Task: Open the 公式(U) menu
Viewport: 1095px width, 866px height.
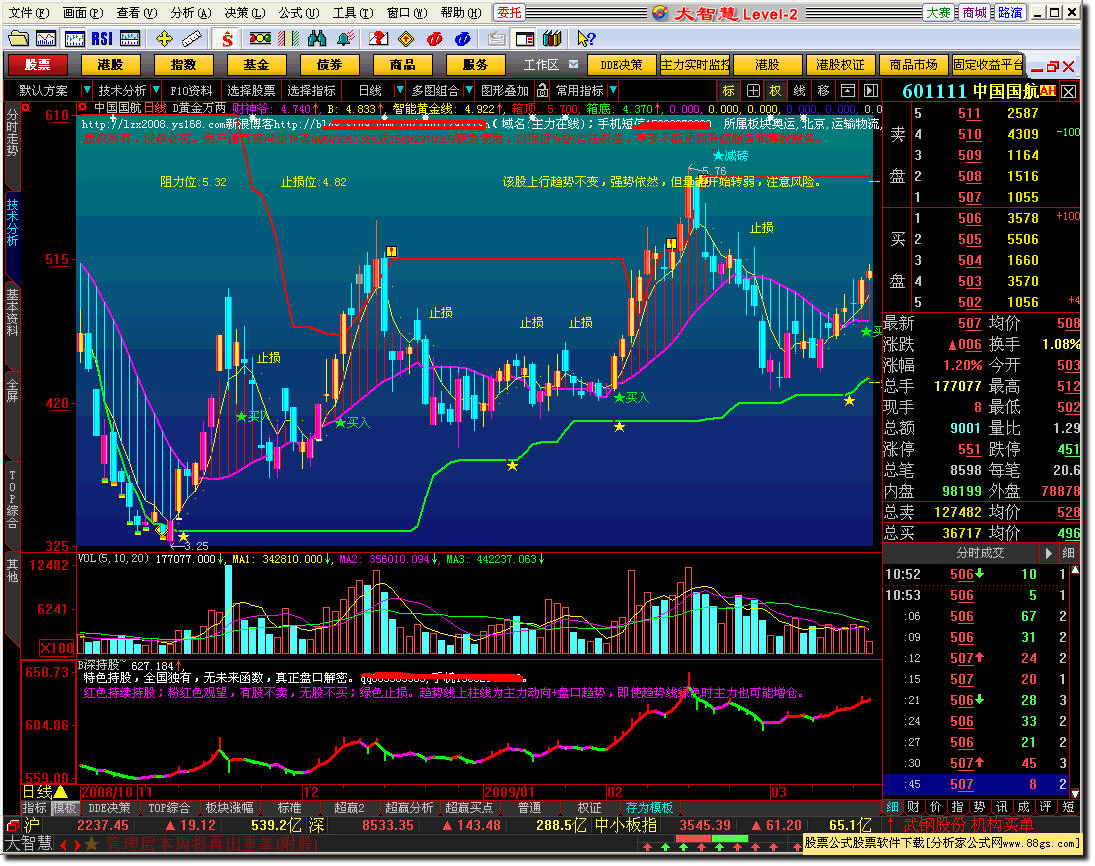Action: point(299,13)
